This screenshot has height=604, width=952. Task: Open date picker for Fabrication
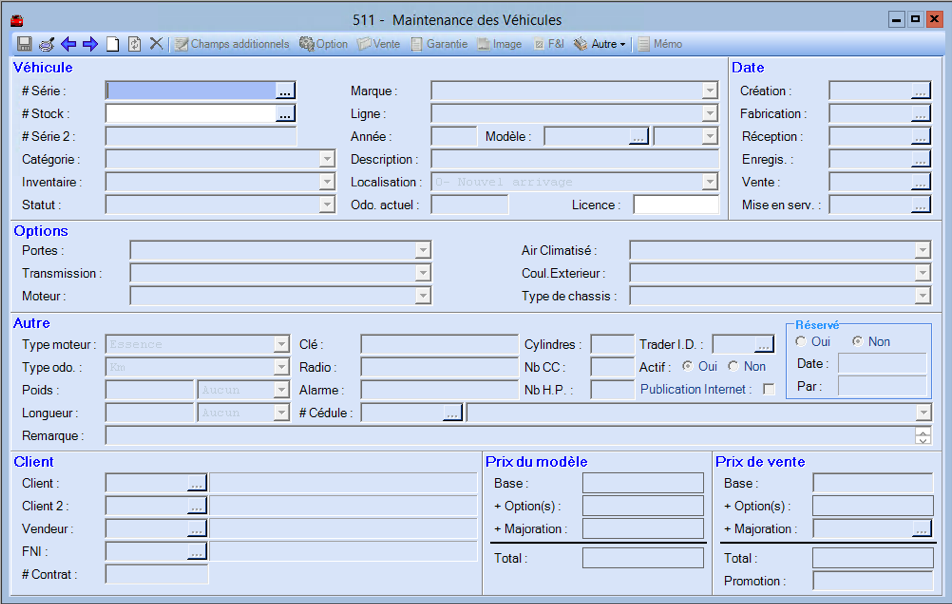point(920,114)
